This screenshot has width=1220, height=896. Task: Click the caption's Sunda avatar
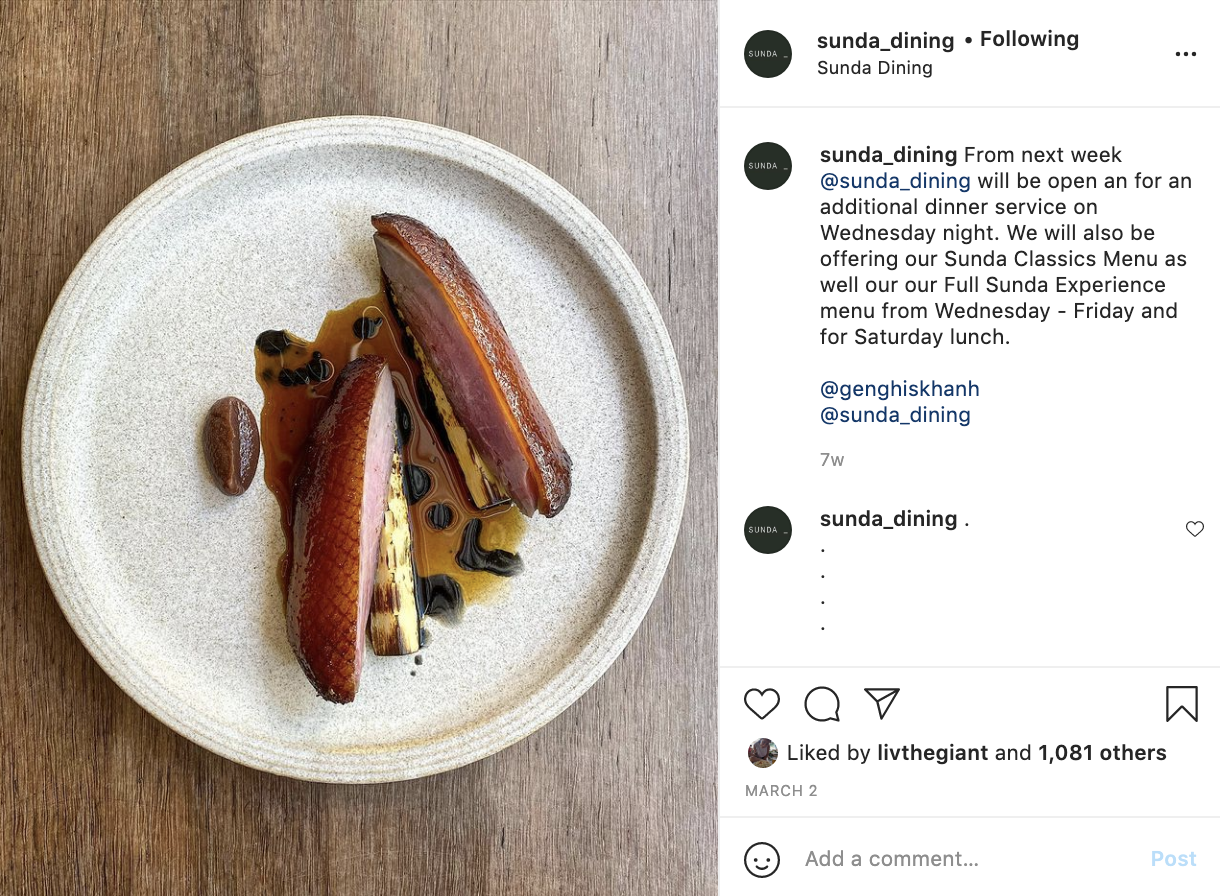768,166
